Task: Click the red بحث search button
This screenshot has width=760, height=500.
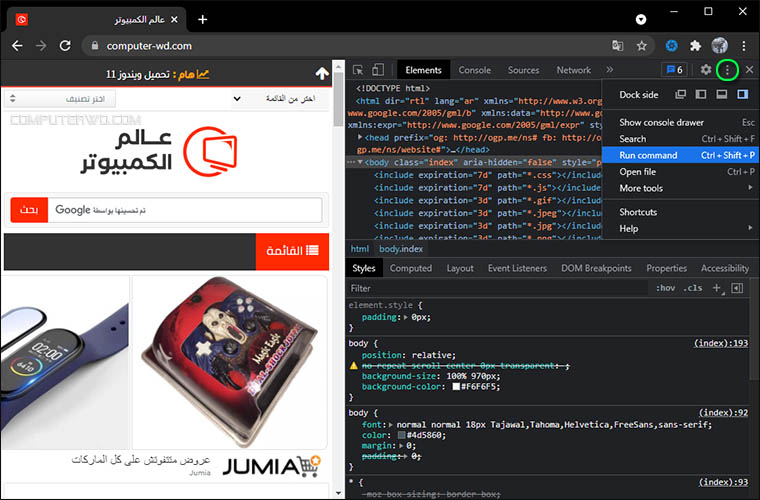Action: (29, 210)
